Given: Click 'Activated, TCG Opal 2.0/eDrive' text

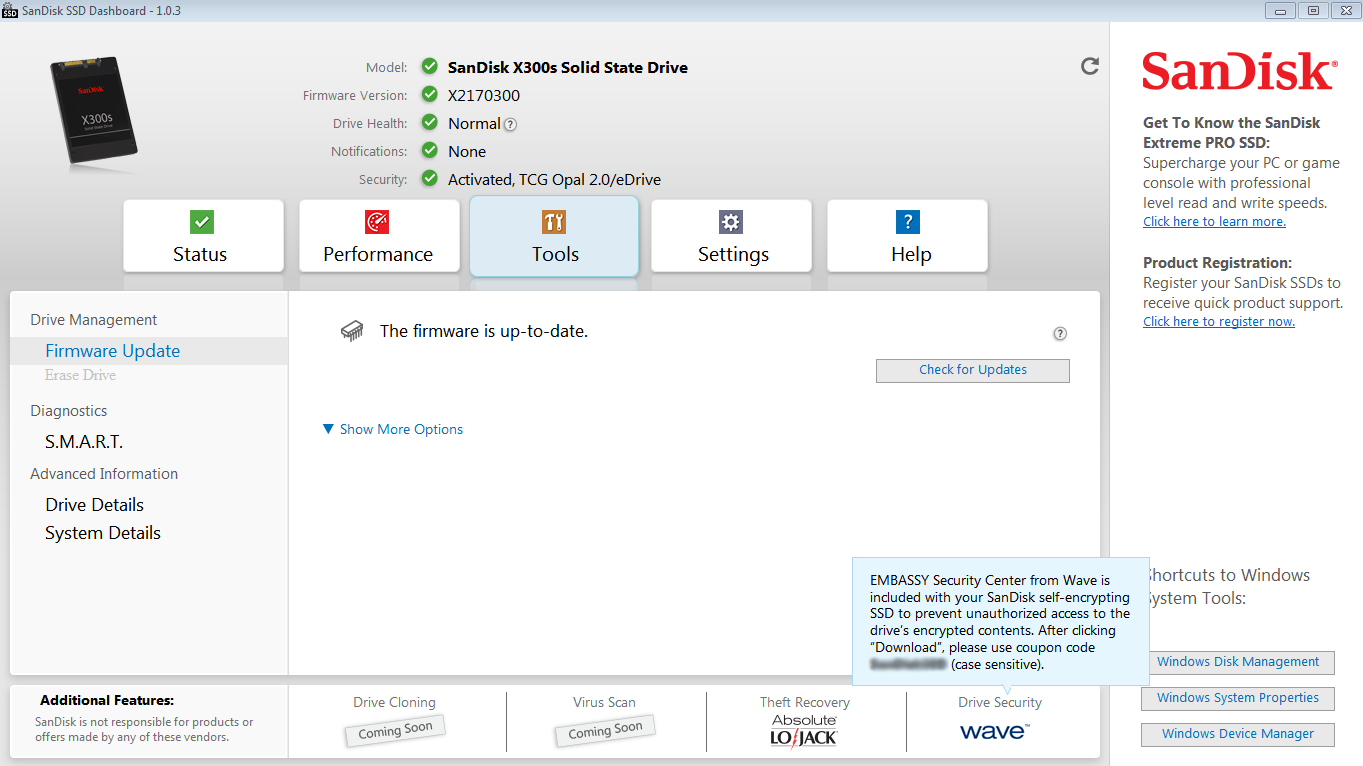Looking at the screenshot, I should coord(554,180).
